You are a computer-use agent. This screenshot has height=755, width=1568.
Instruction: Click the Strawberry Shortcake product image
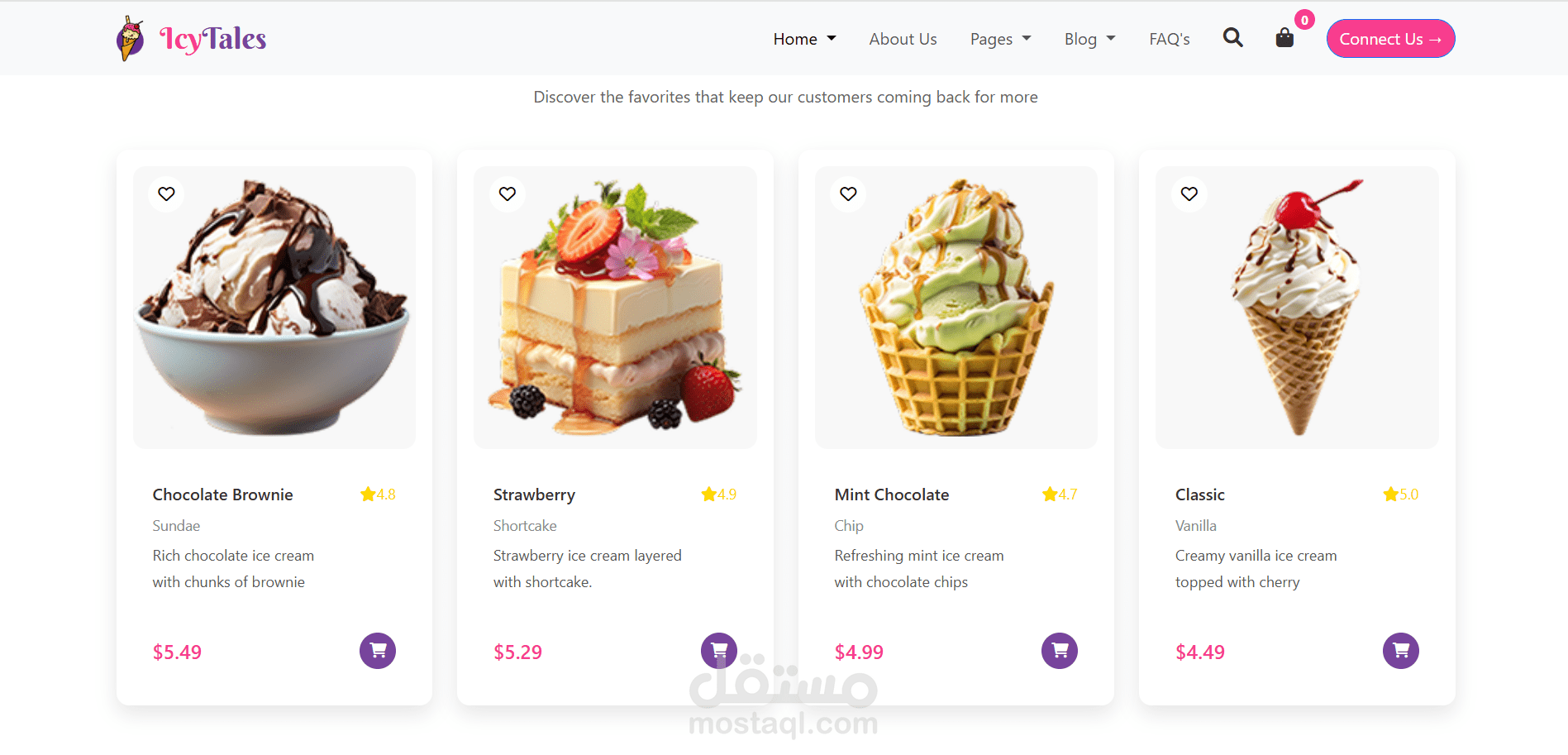[615, 308]
